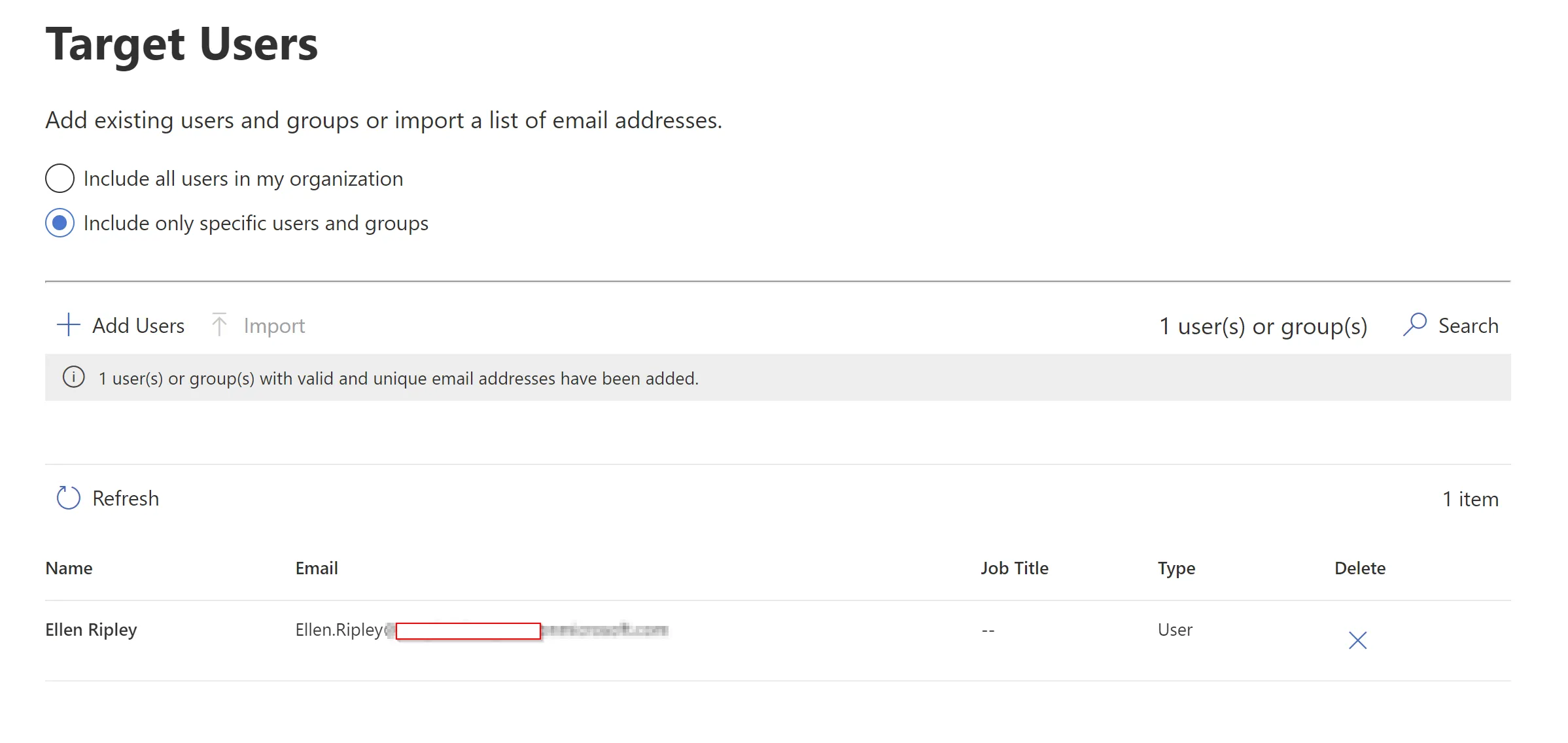Sort by the Email column header
The width and height of the screenshot is (1568, 743).
coord(317,568)
